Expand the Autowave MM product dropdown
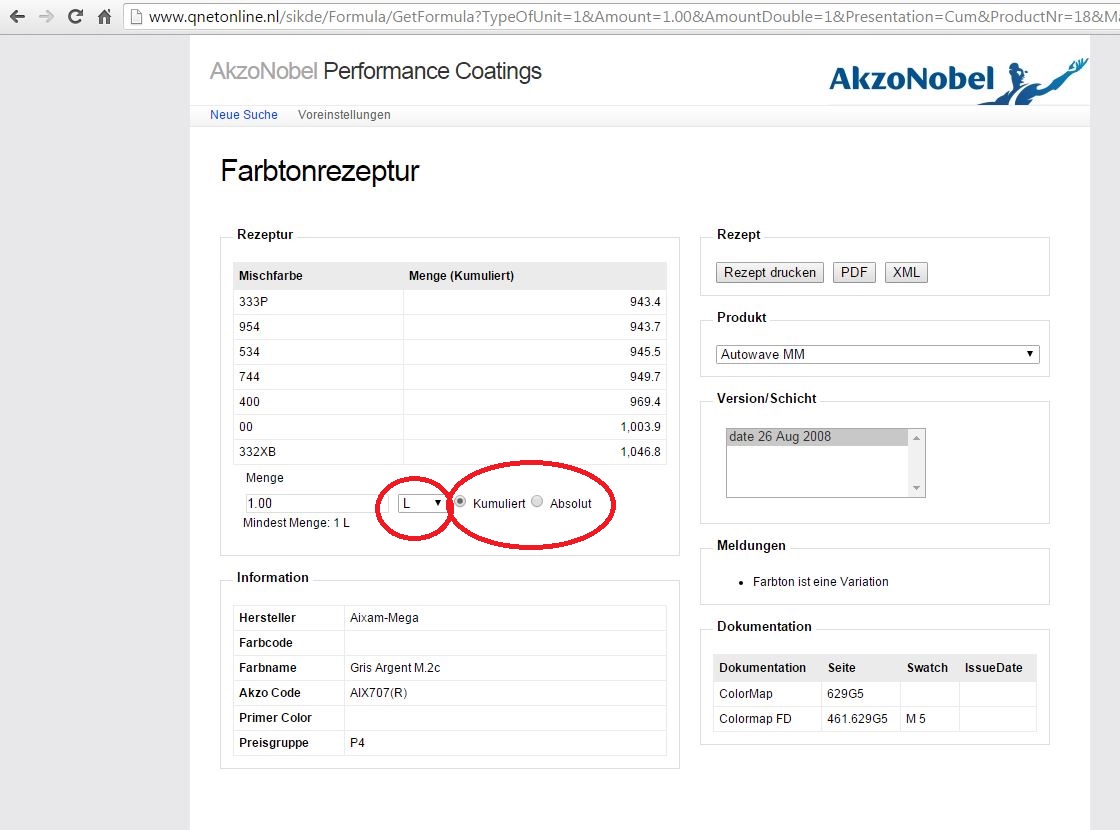This screenshot has width=1120, height=830. (877, 354)
